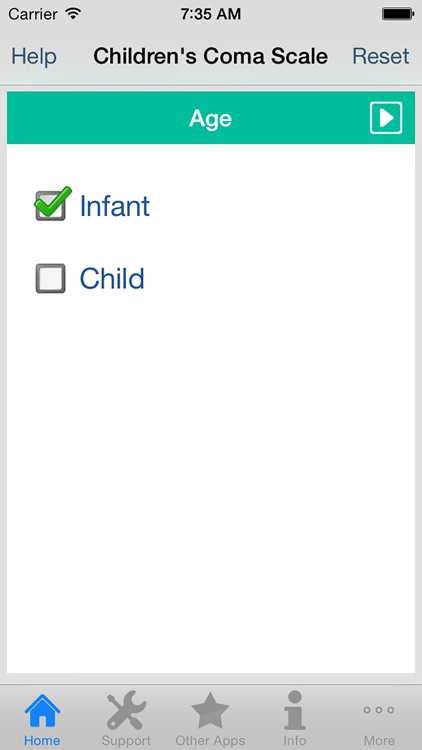Viewport: 422px width, 750px height.
Task: Click the Reset button
Action: 381,56
